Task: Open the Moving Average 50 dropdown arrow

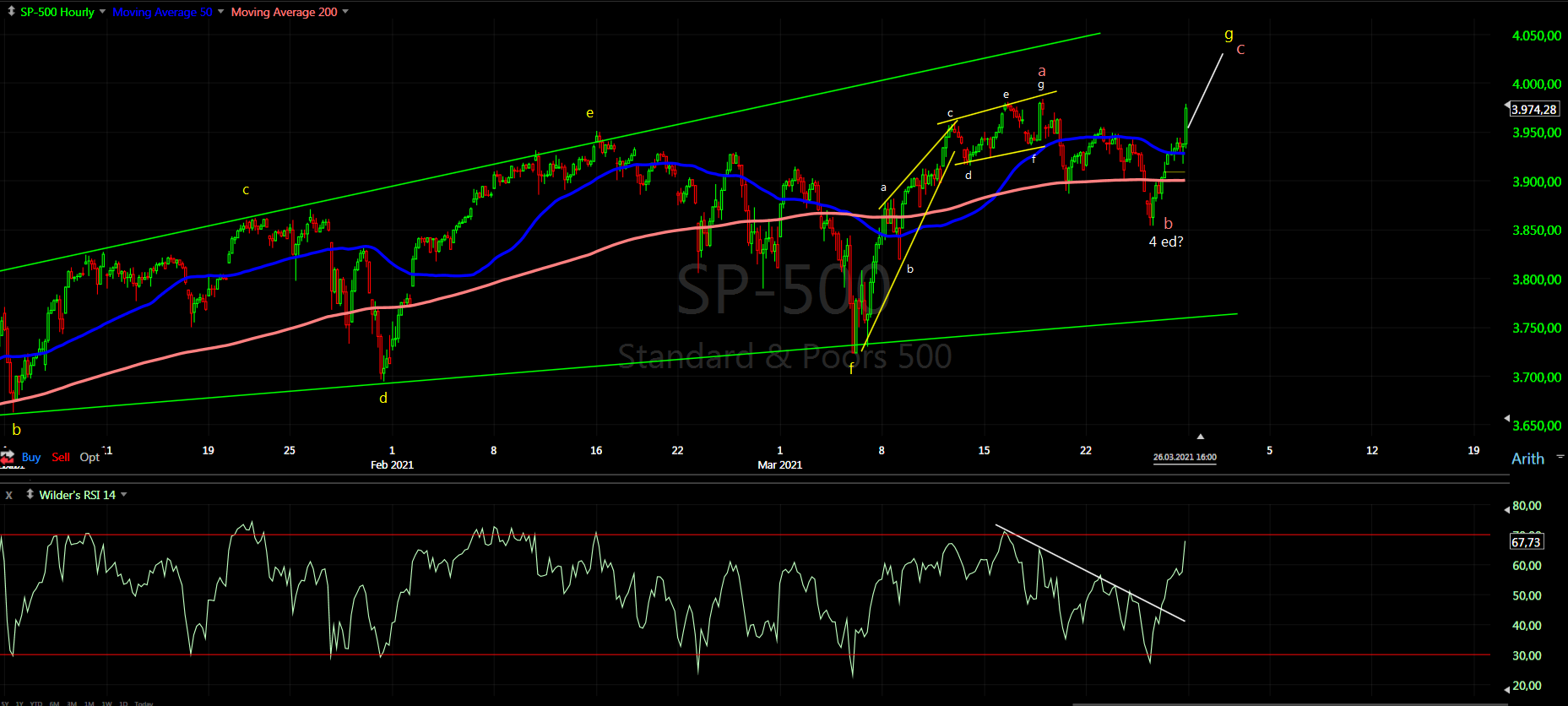Action: click(220, 11)
